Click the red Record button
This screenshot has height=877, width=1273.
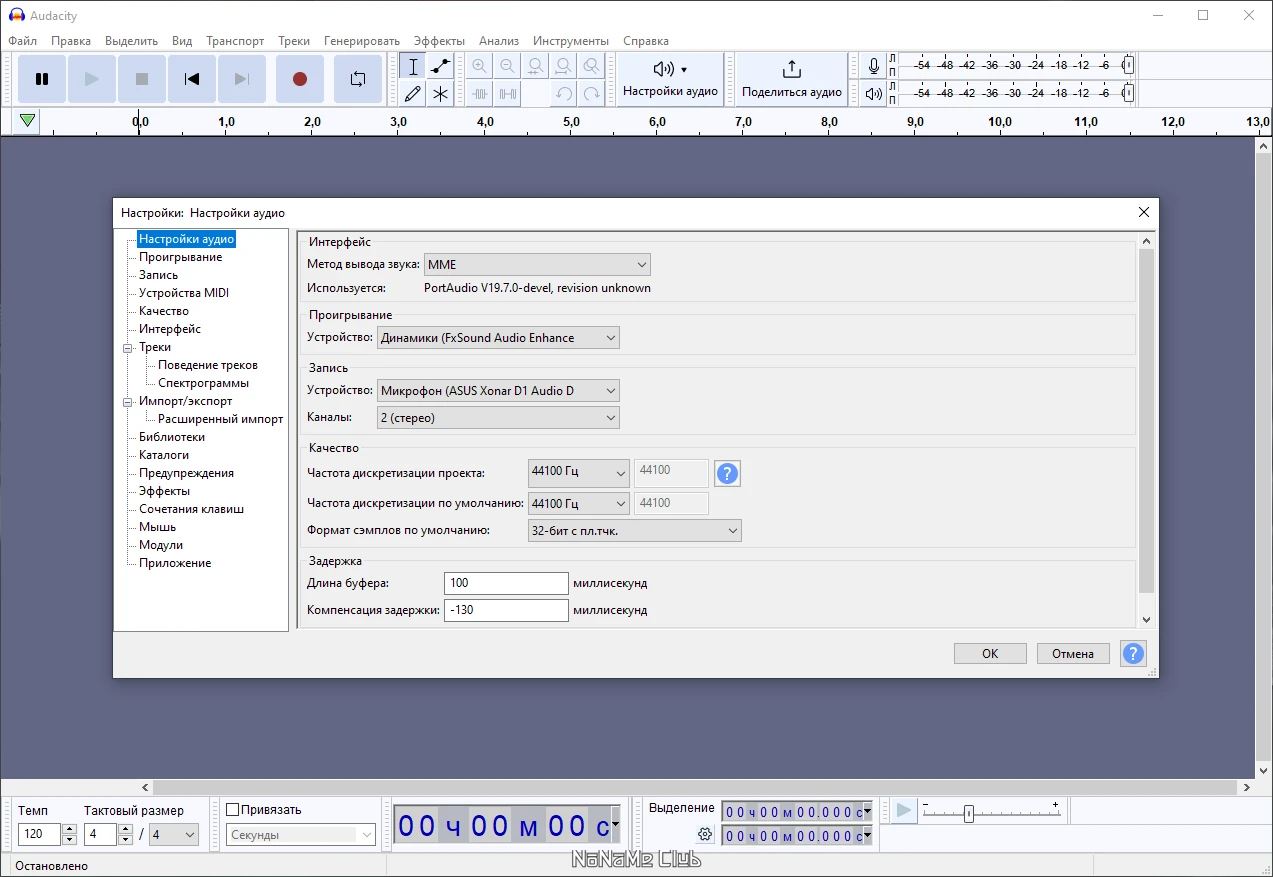pos(299,79)
